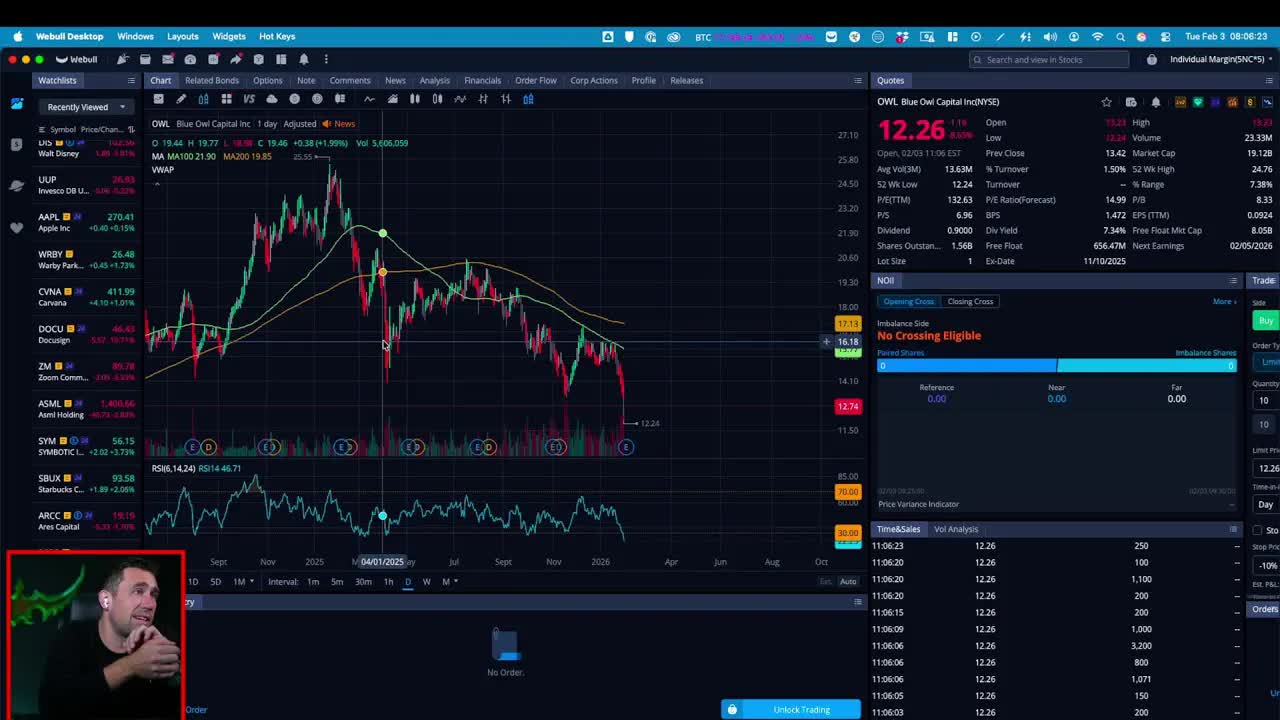
Task: Open the speedometer gauge icon in toolbar
Action: coord(191,59)
